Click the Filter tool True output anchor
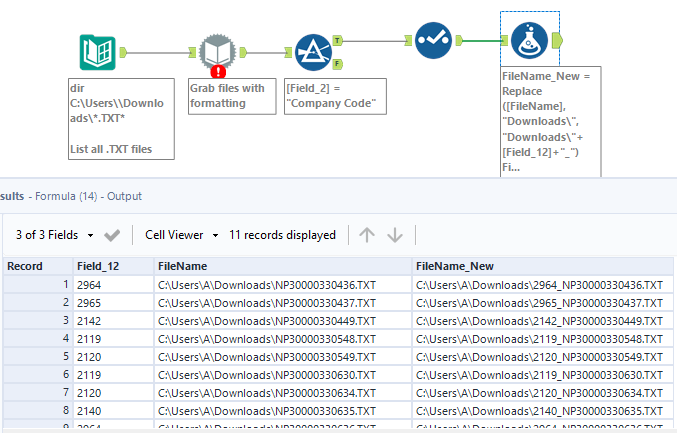The image size is (677, 433). click(x=338, y=41)
